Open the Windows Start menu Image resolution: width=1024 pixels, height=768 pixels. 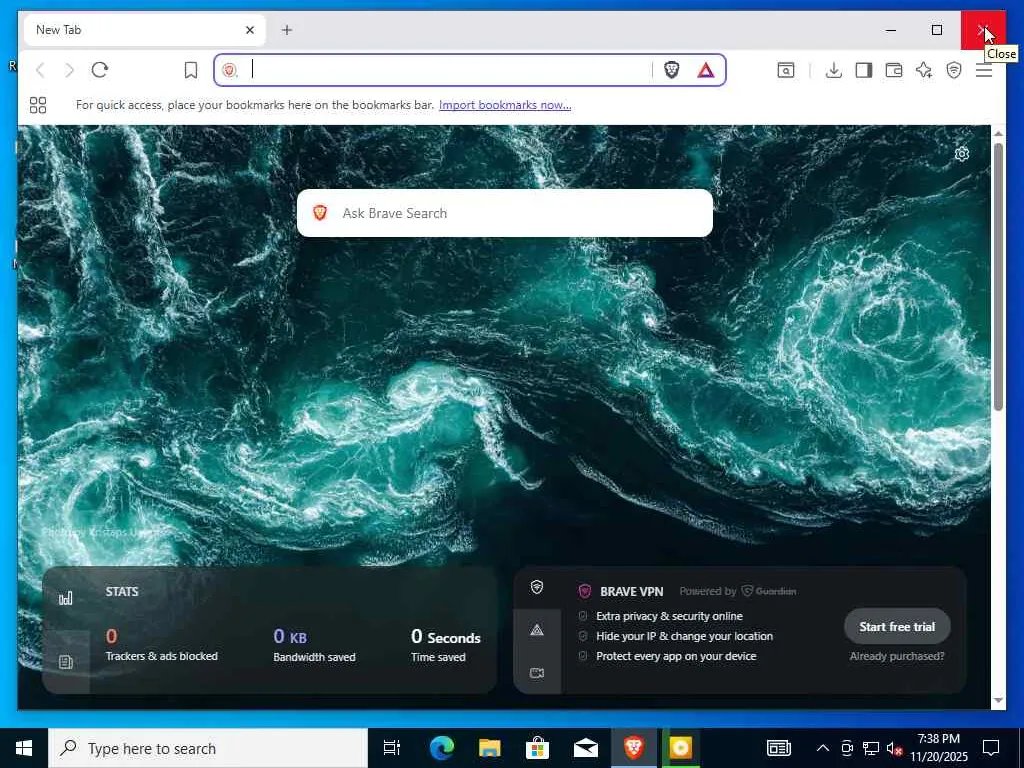pos(24,748)
